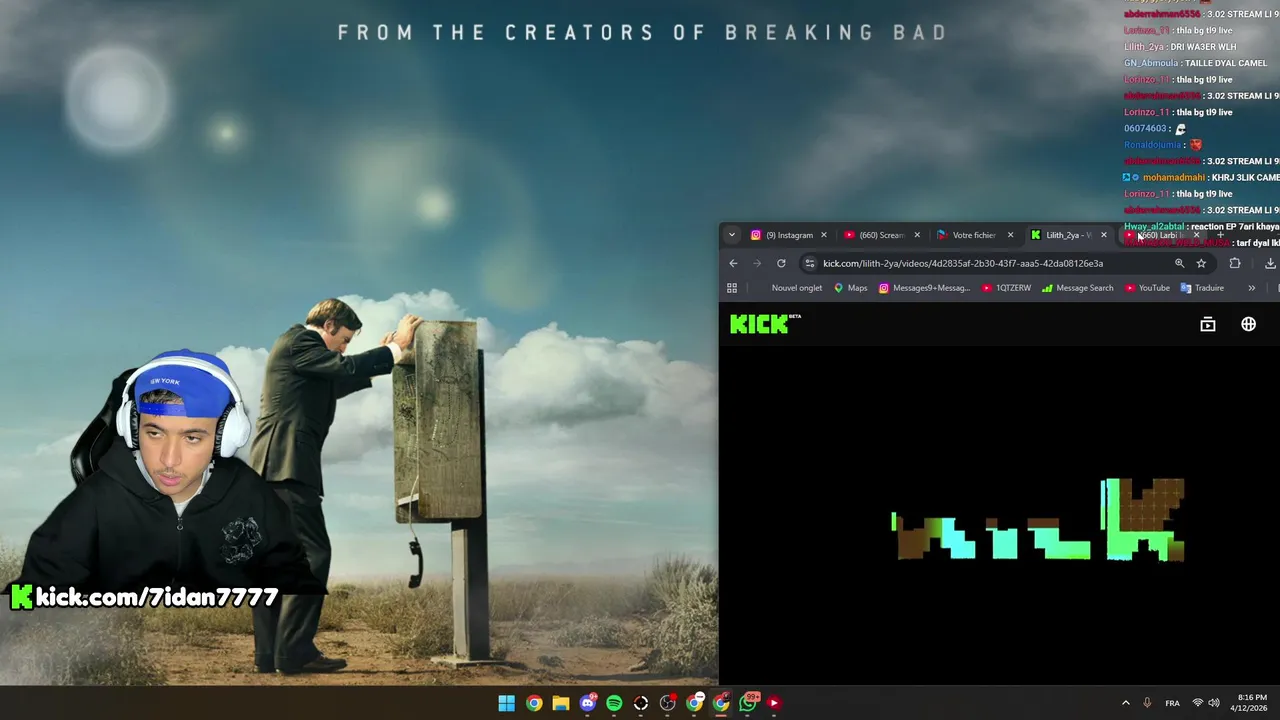Open Google Chrome from the taskbar

pyautogui.click(x=534, y=703)
